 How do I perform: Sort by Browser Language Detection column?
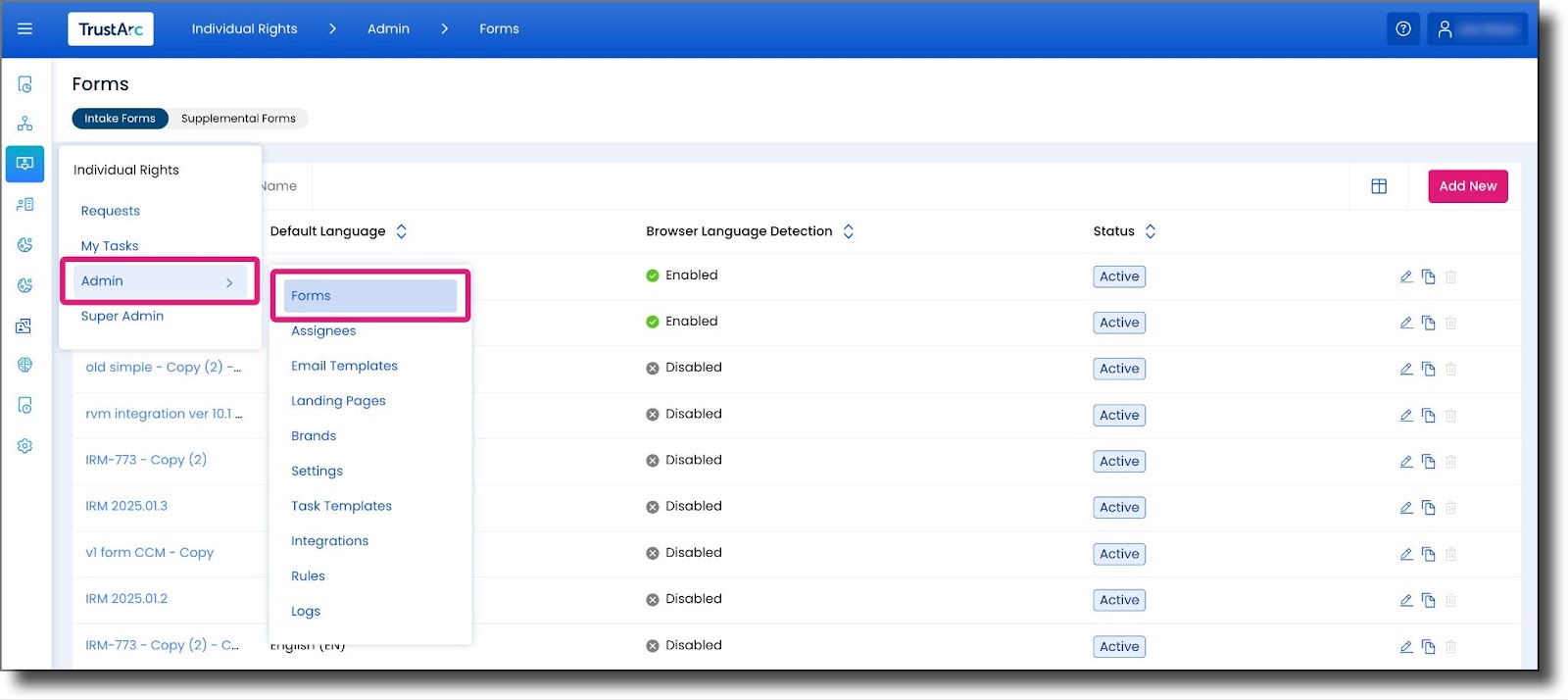(x=849, y=231)
